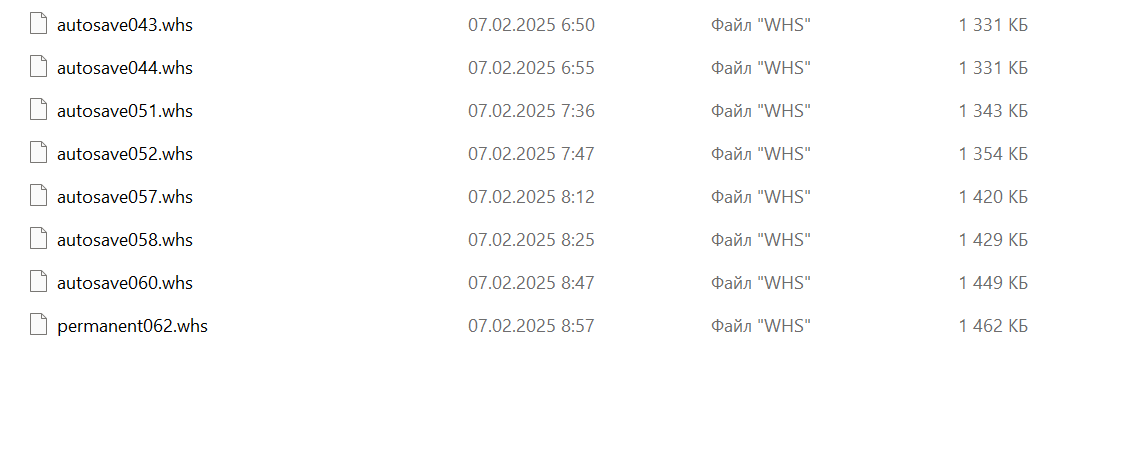Image resolution: width=1143 pixels, height=462 pixels.
Task: Select the file named autosave058.whs
Action: [x=125, y=240]
